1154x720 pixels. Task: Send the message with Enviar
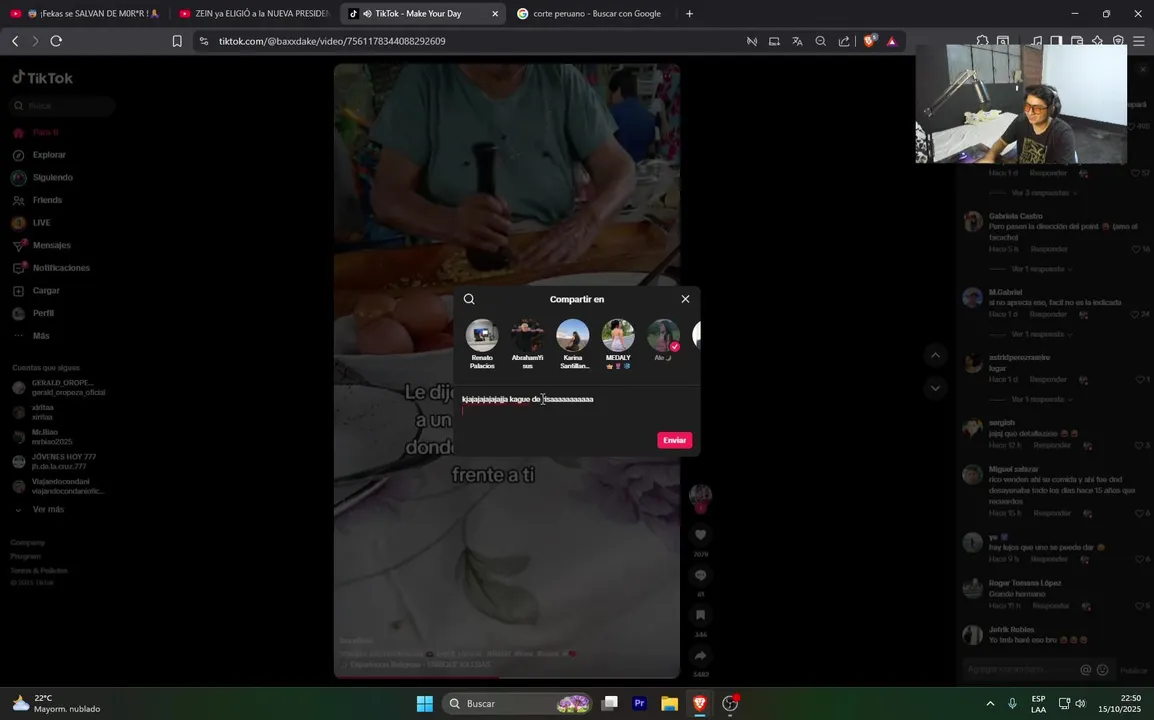[x=675, y=440]
